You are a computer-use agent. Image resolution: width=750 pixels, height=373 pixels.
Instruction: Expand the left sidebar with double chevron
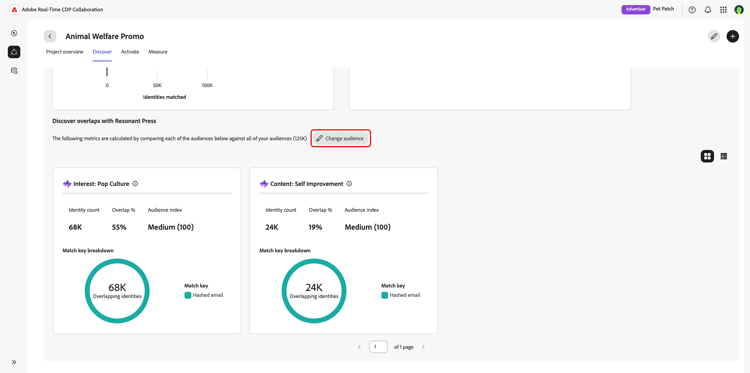[x=14, y=362]
